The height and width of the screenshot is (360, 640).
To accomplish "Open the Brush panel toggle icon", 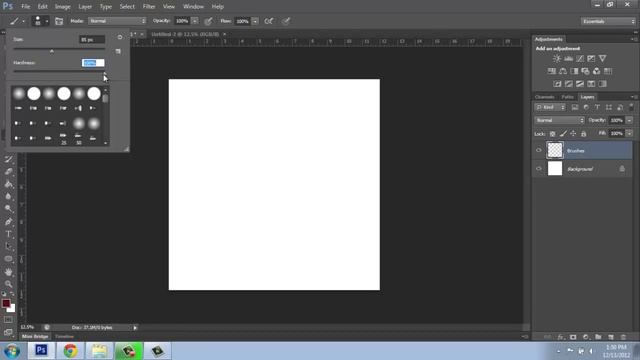I will click(x=59, y=21).
